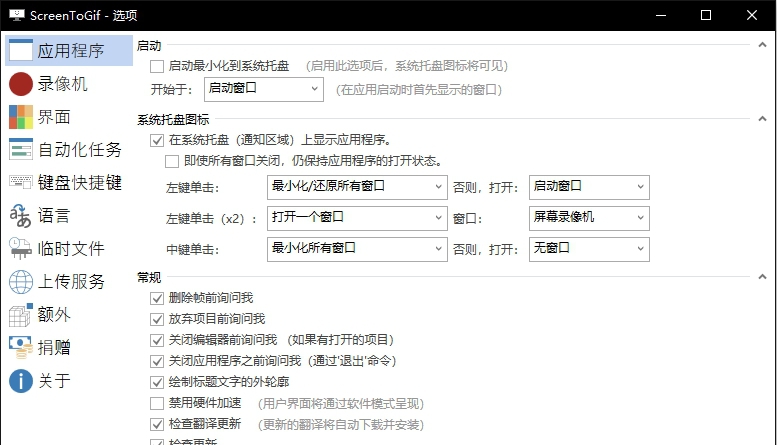Image resolution: width=777 pixels, height=445 pixels.
Task: Open the 窗口 屏幕录像机 dropdown
Action: click(x=589, y=218)
